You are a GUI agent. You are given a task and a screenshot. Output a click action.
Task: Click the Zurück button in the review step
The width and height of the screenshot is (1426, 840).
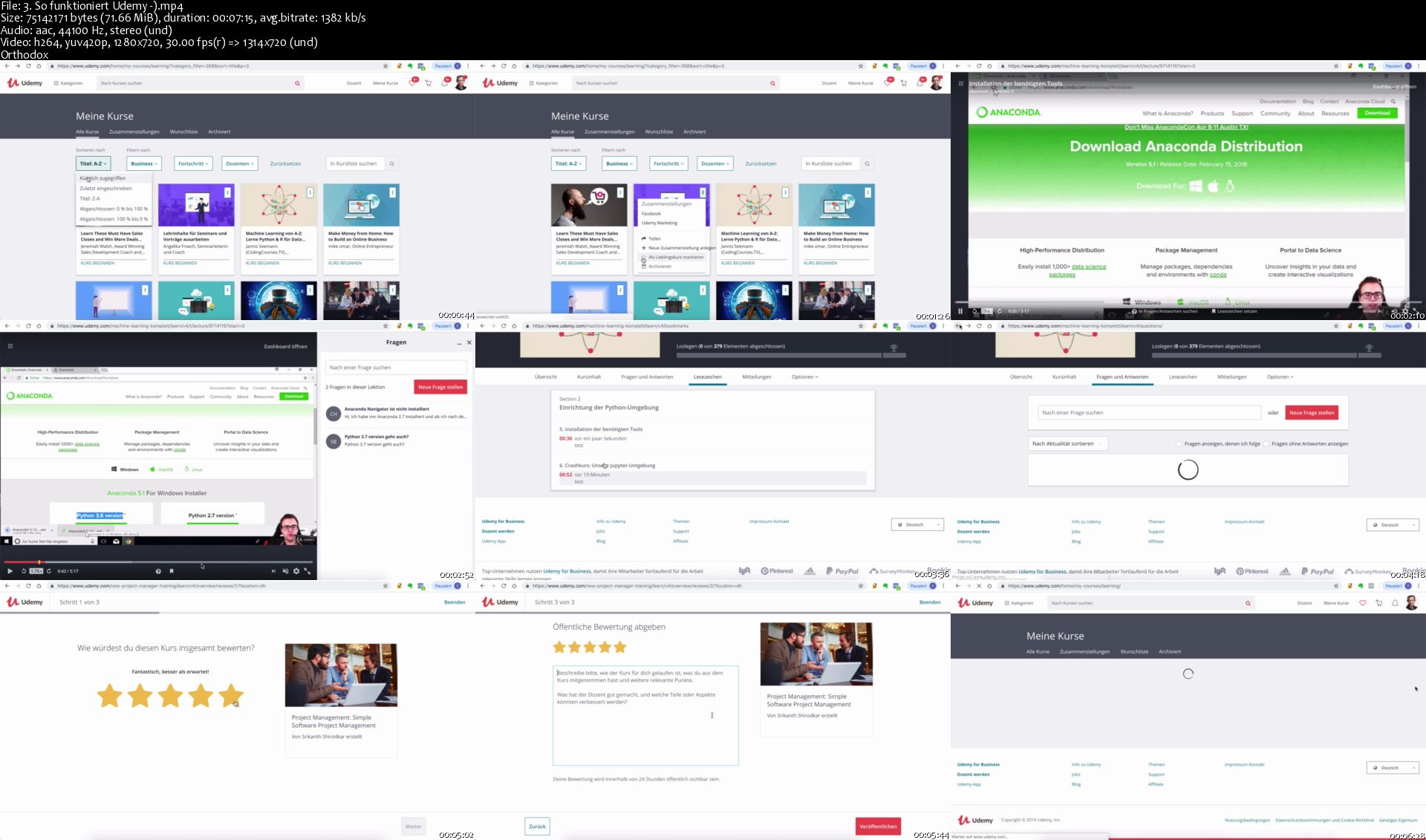click(537, 827)
